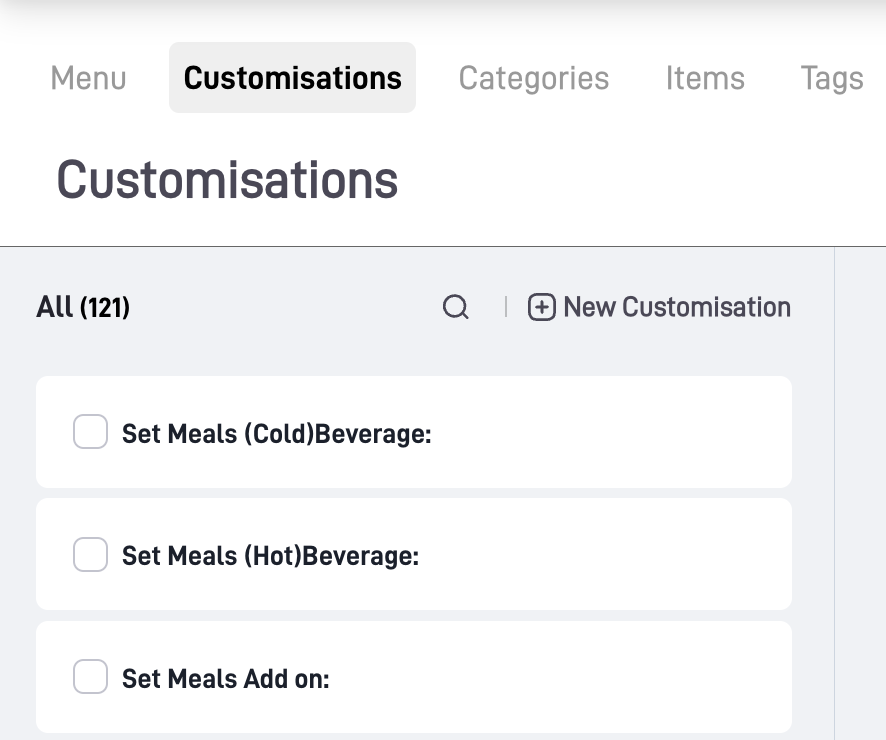The height and width of the screenshot is (740, 886).
Task: Click the New Customisation text label
Action: 677,307
